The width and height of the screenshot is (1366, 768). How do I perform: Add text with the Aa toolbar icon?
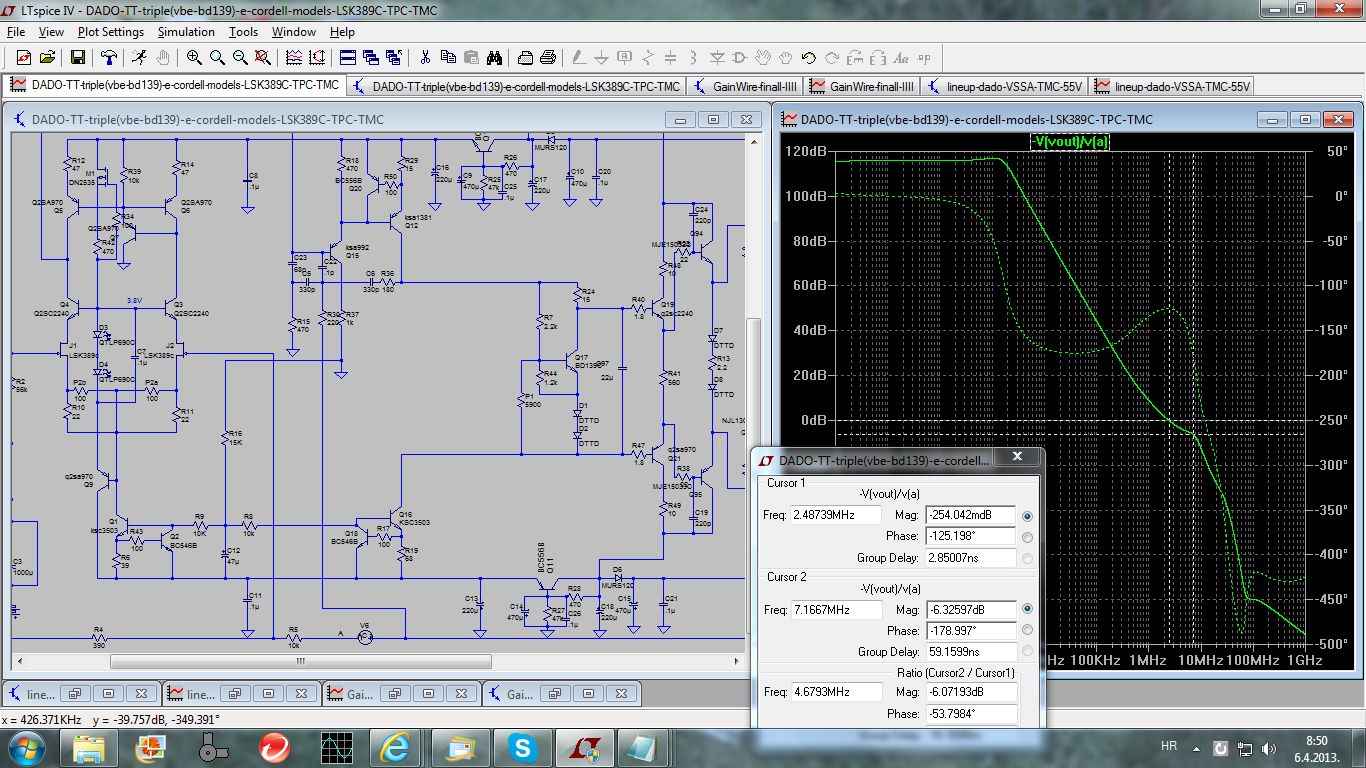[x=901, y=57]
